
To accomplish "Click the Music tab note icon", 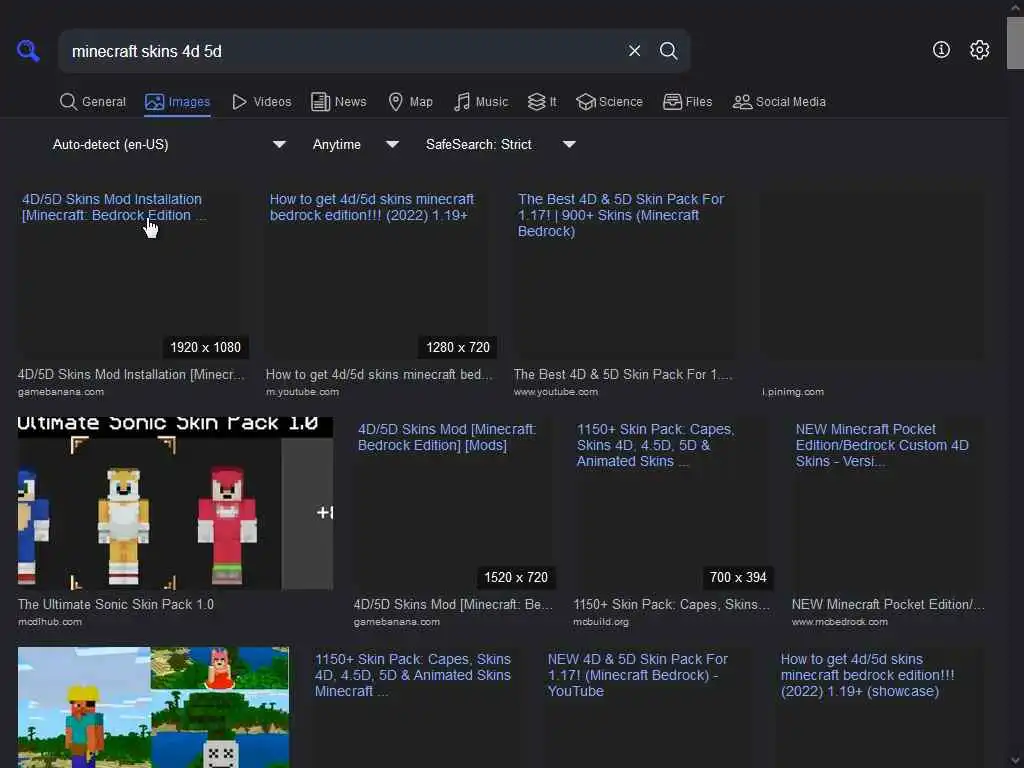I will [x=462, y=102].
